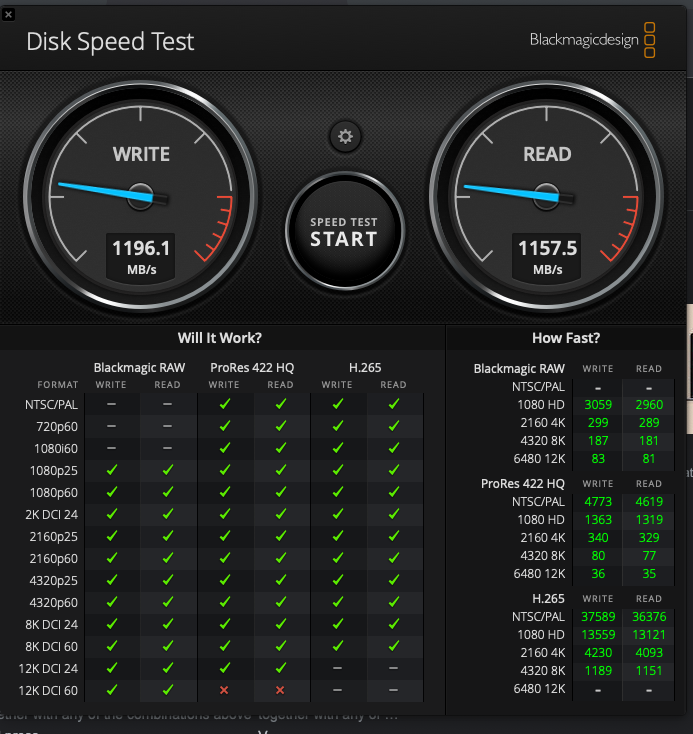
Task: Click H.265 2160 4K write value 4230
Action: click(x=598, y=653)
